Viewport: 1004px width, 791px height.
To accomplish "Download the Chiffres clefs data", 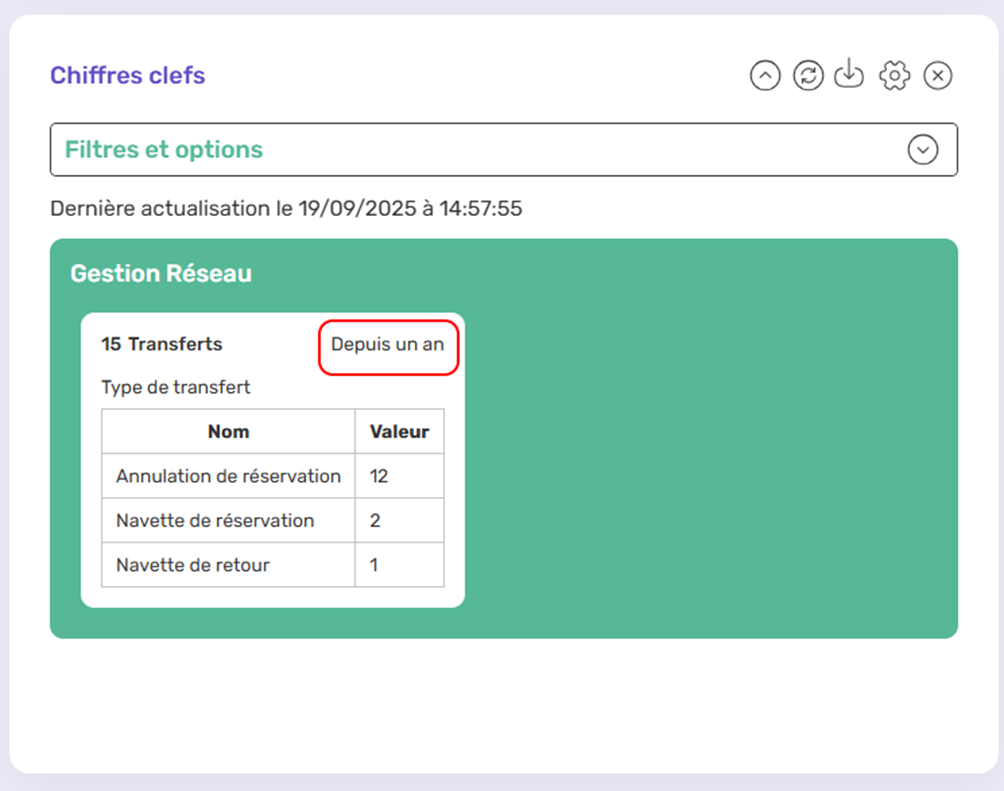I will coord(849,75).
